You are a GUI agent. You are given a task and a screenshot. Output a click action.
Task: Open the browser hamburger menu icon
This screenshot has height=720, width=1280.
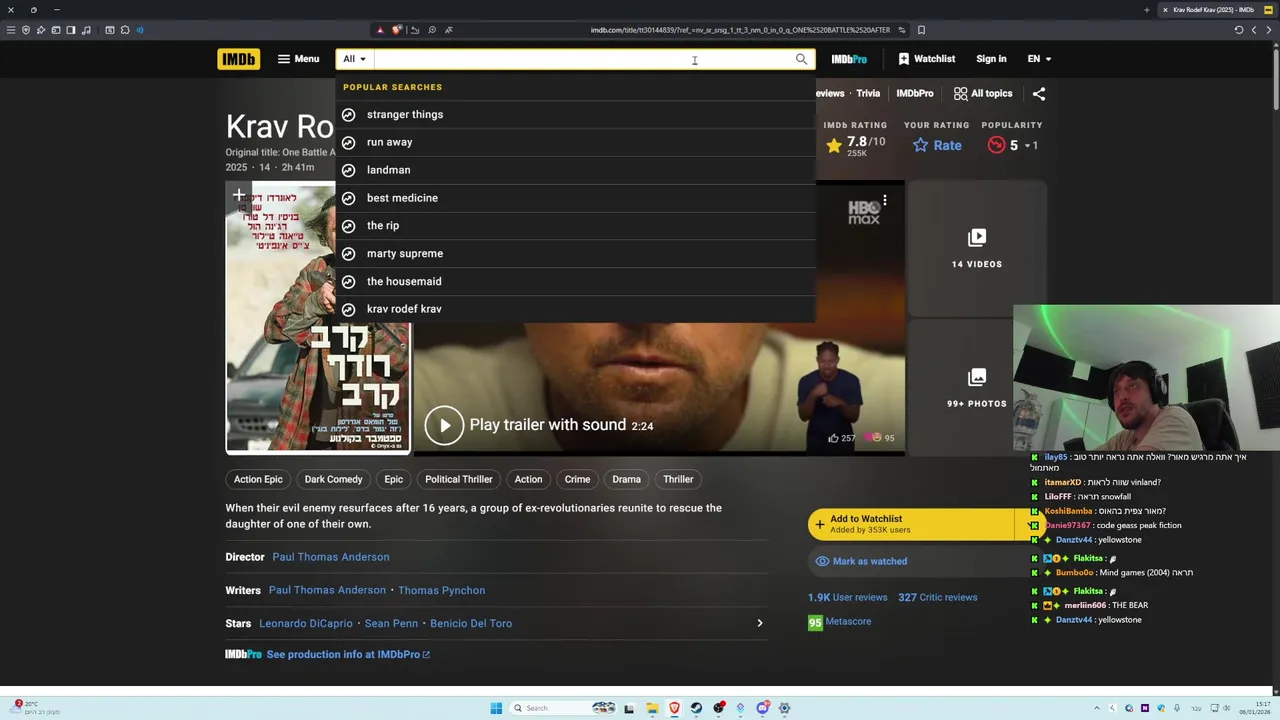11,30
